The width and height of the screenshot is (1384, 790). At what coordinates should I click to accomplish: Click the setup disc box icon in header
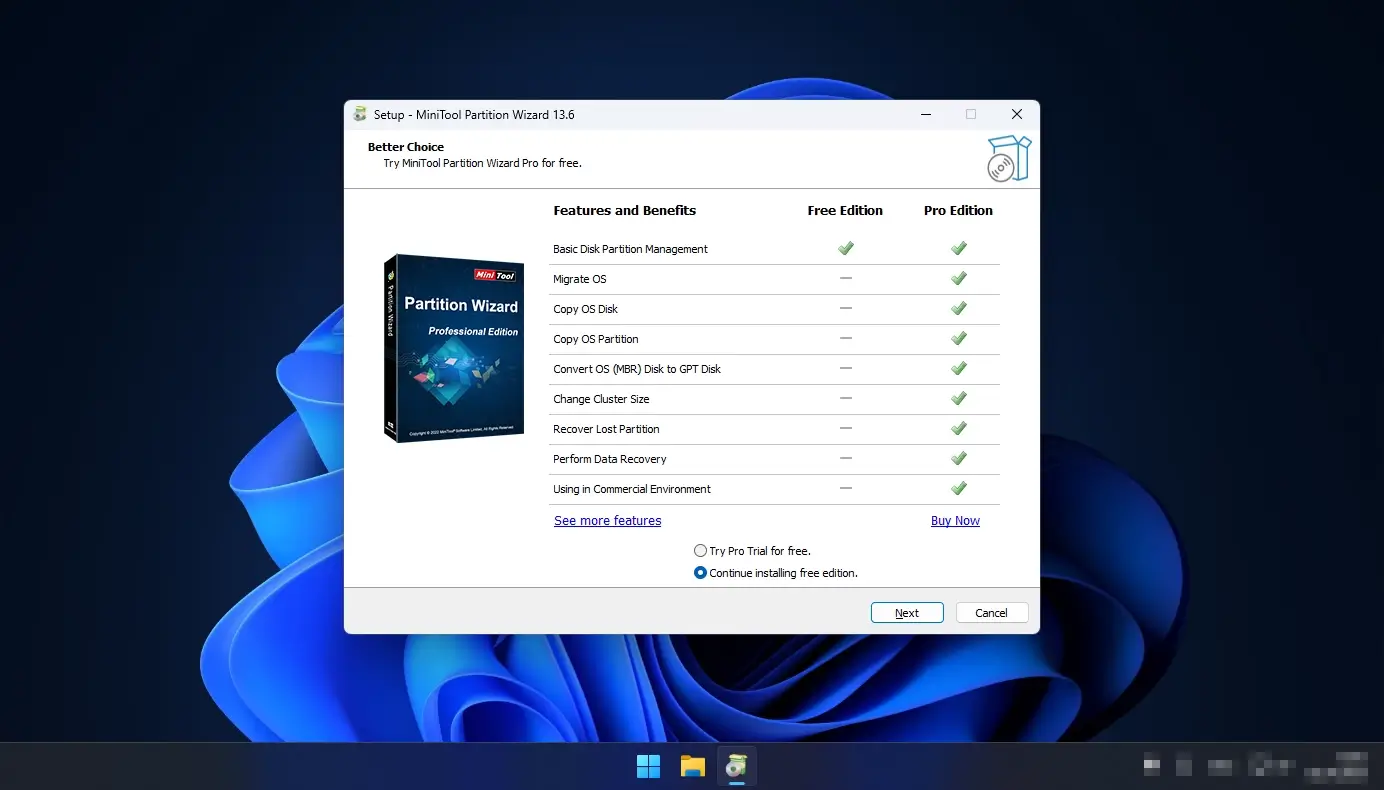pyautogui.click(x=1008, y=159)
